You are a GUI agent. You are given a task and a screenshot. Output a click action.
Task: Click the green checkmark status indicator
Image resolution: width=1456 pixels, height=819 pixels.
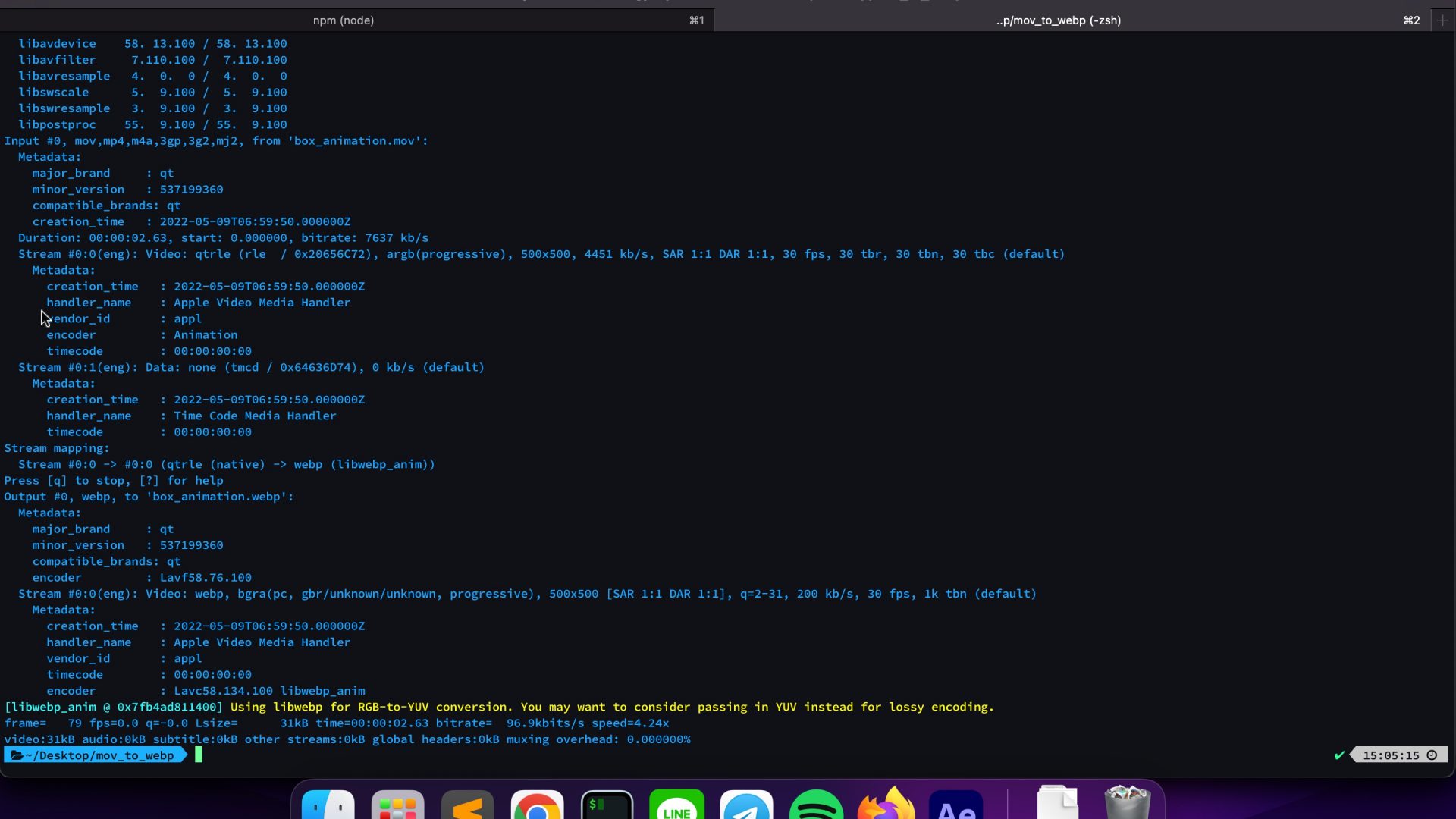coord(1339,755)
